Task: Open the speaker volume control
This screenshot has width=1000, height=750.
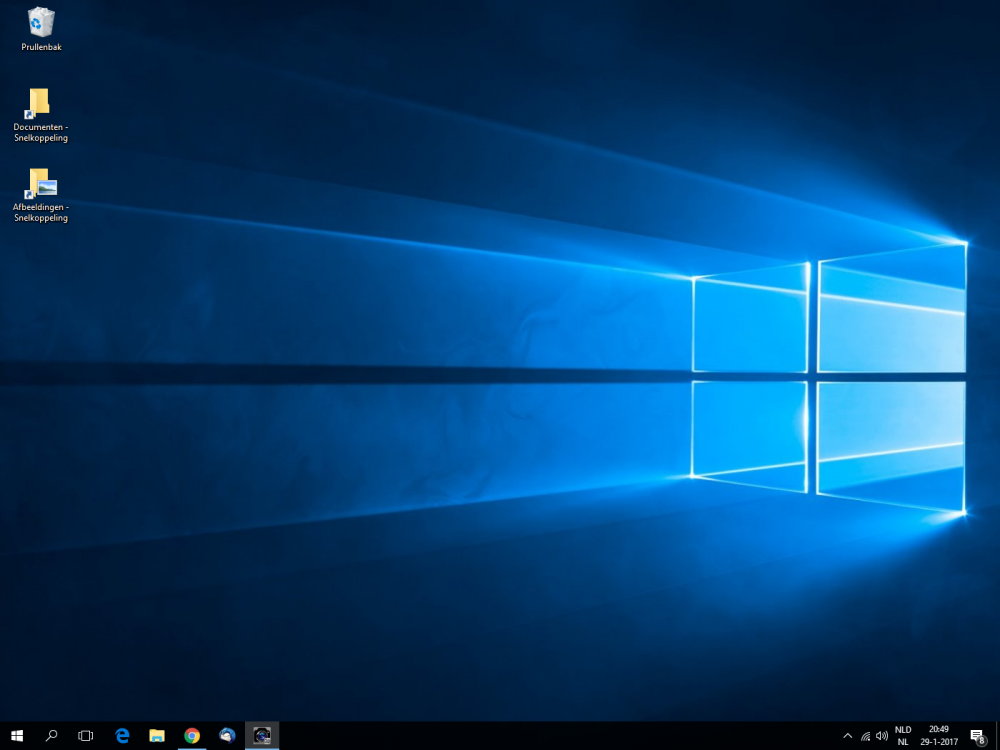Action: point(882,736)
